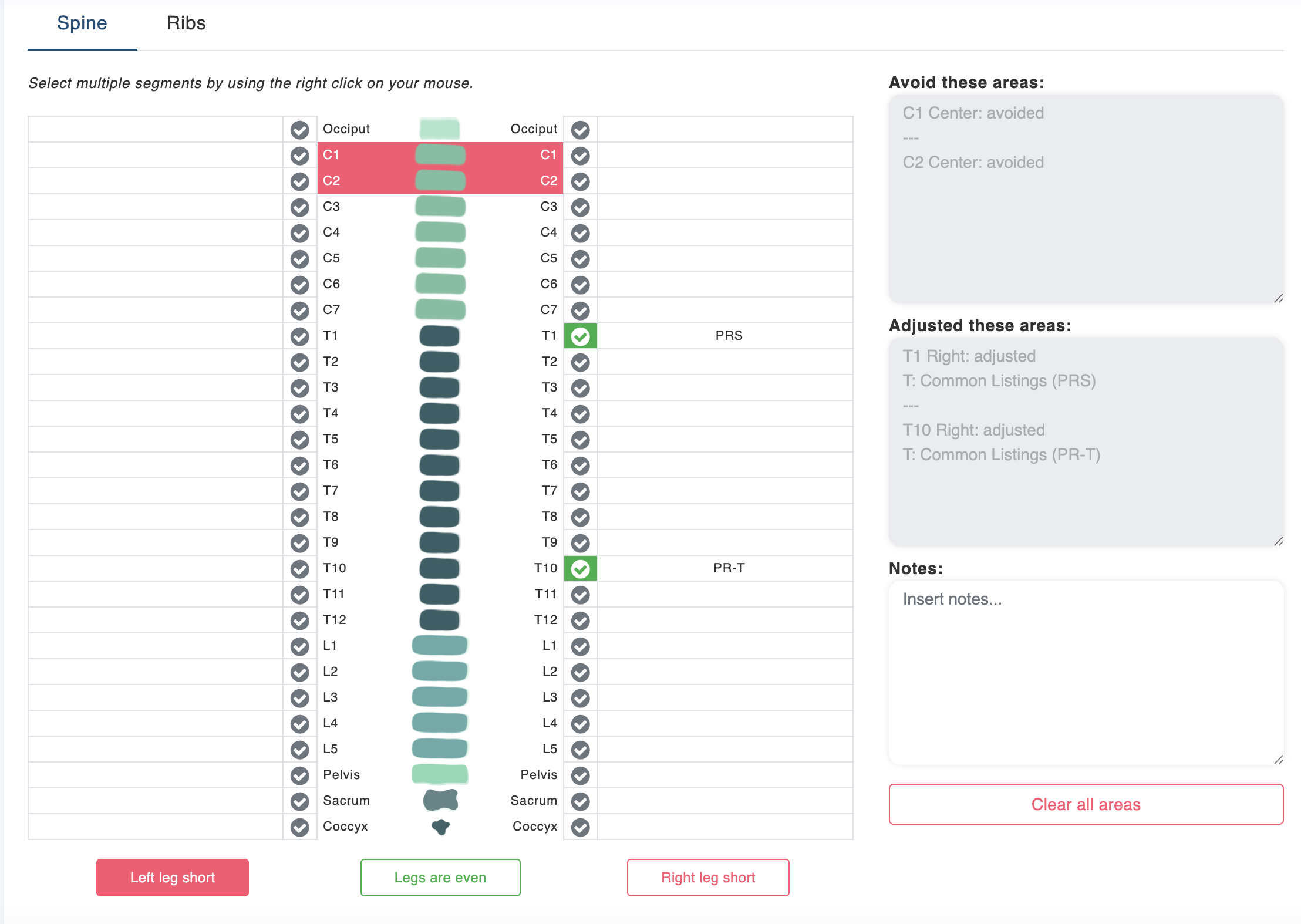Switch to the Ribs tab
1301x924 pixels.
pyautogui.click(x=186, y=23)
